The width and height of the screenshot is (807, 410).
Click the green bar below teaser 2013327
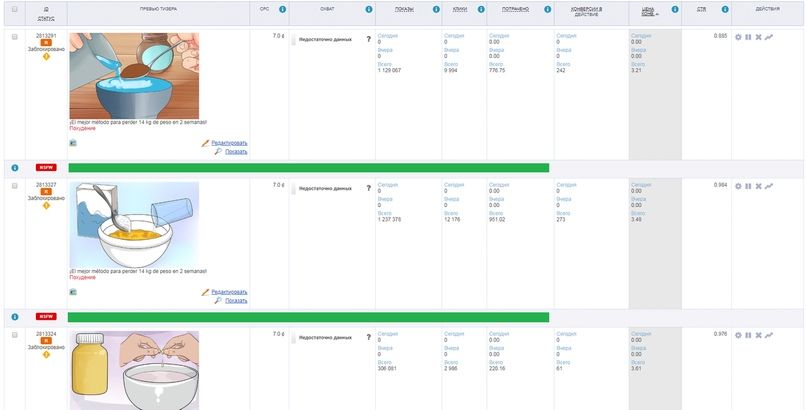point(309,317)
